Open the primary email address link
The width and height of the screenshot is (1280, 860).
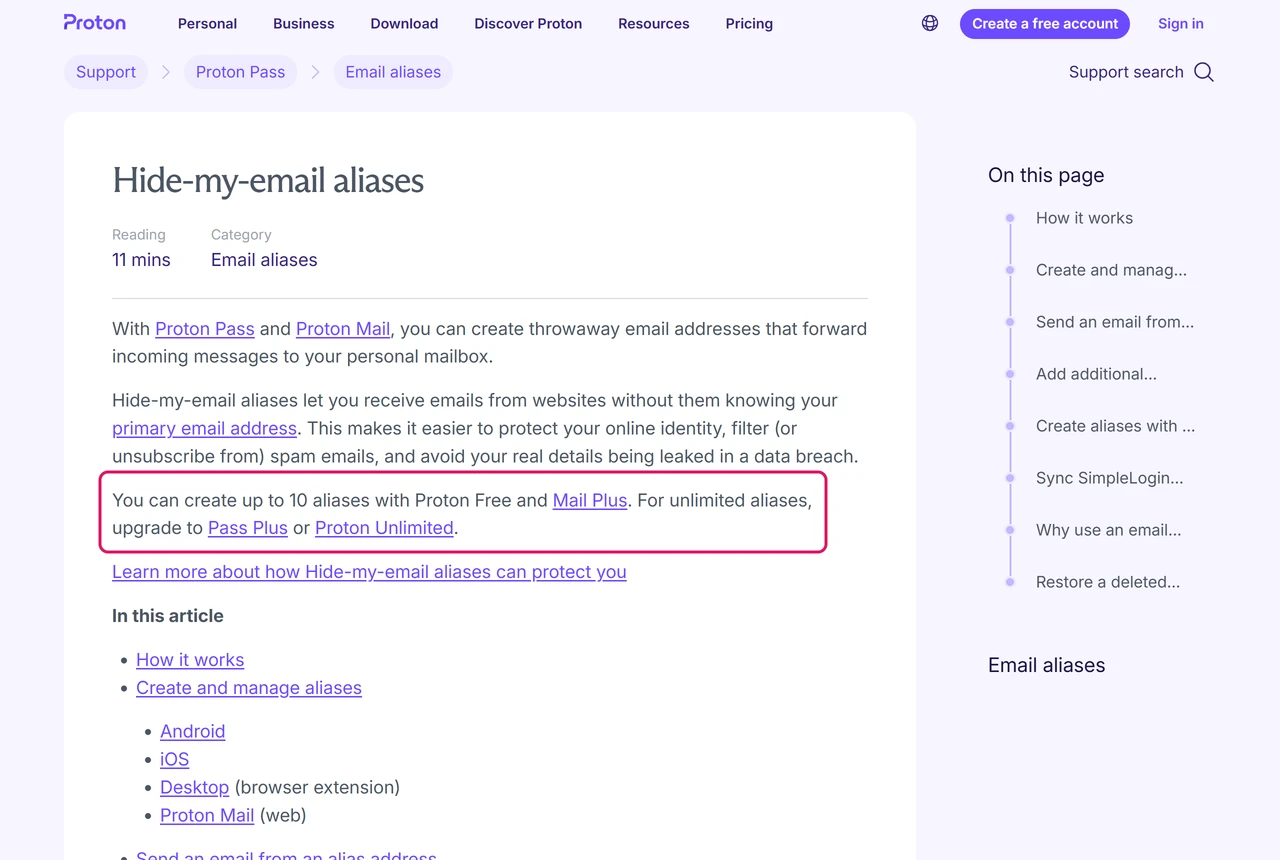pyautogui.click(x=204, y=428)
